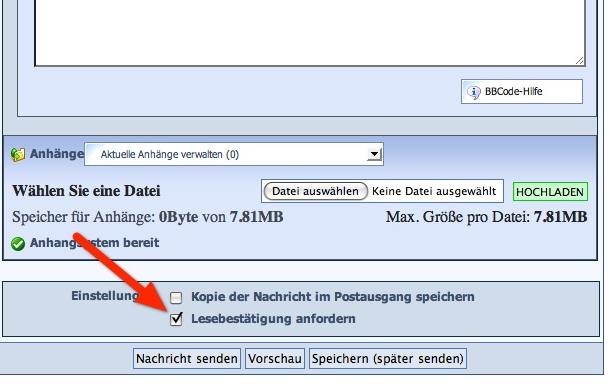Screen dimensions: 610x386
Task: Click 'Max. Größe pro Datei' text
Action: click(x=458, y=217)
